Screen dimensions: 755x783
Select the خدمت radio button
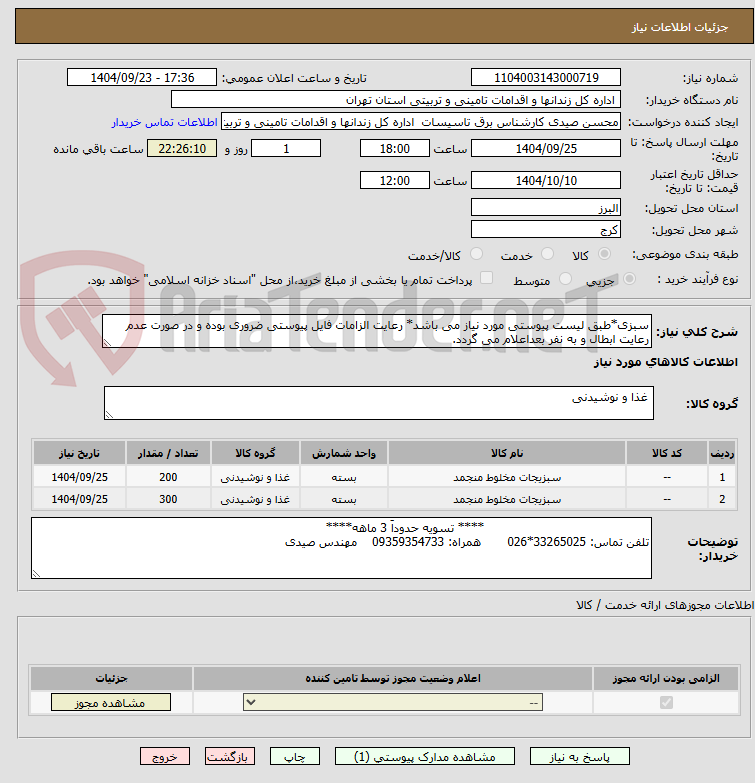[548, 254]
